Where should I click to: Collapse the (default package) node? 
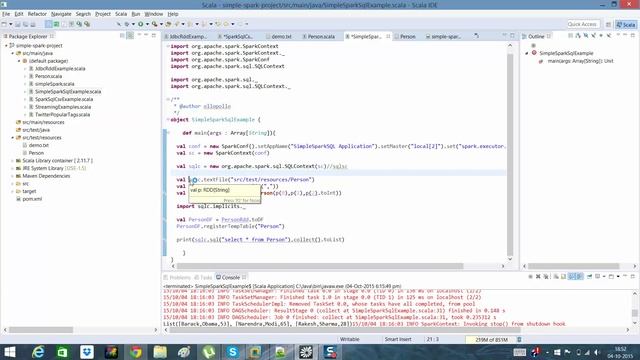(19, 61)
